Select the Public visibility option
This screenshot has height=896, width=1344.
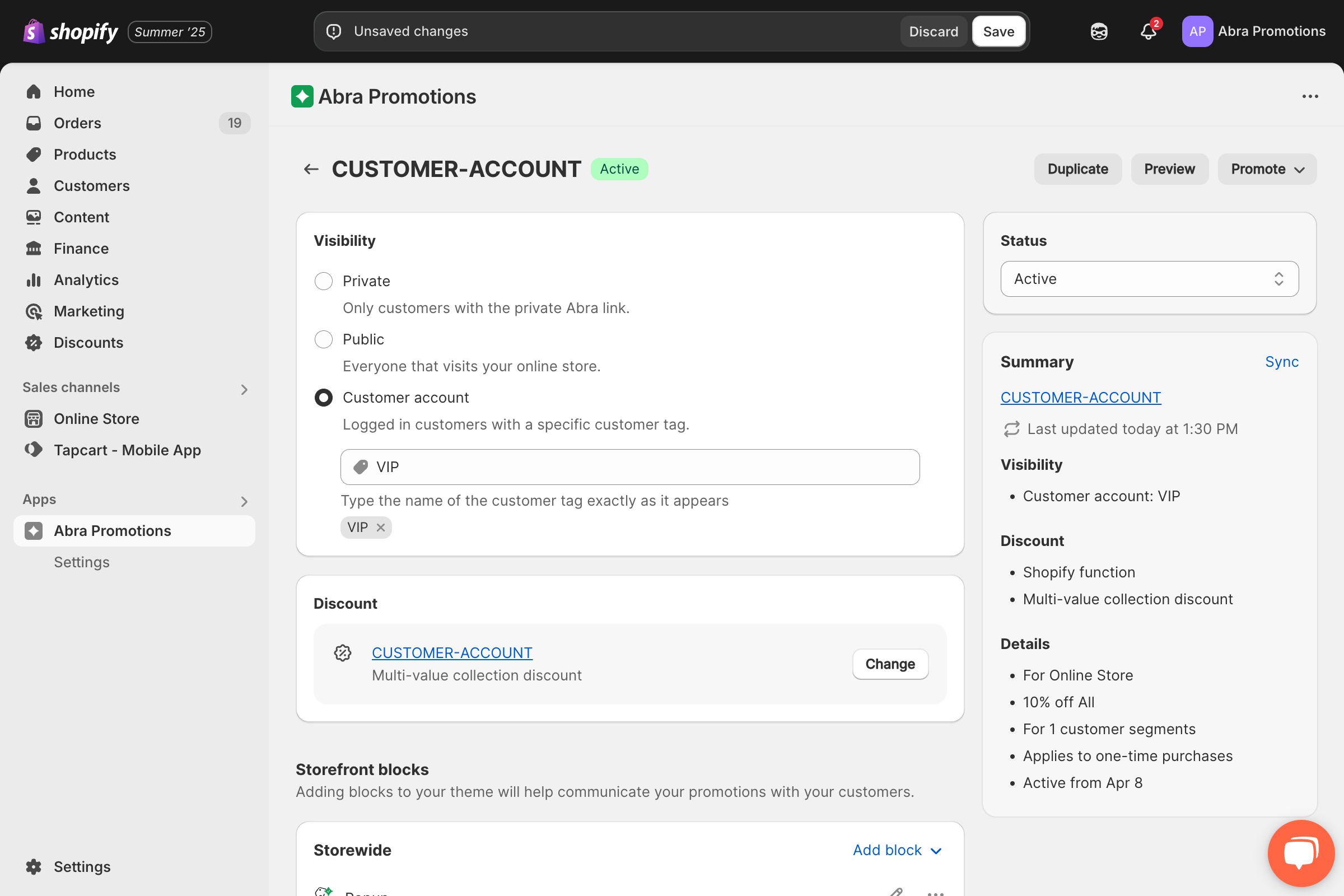[324, 339]
